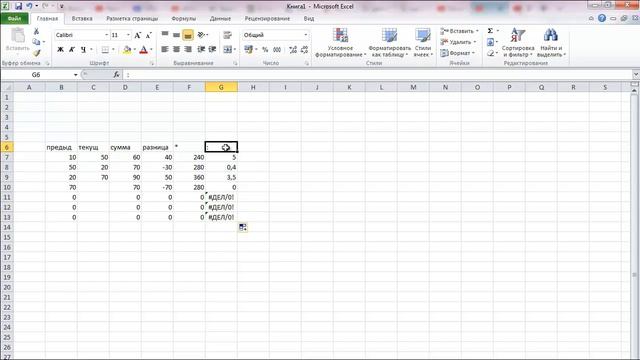Click Удалить cells button
The height and width of the screenshot is (360, 640).
tap(457, 42)
